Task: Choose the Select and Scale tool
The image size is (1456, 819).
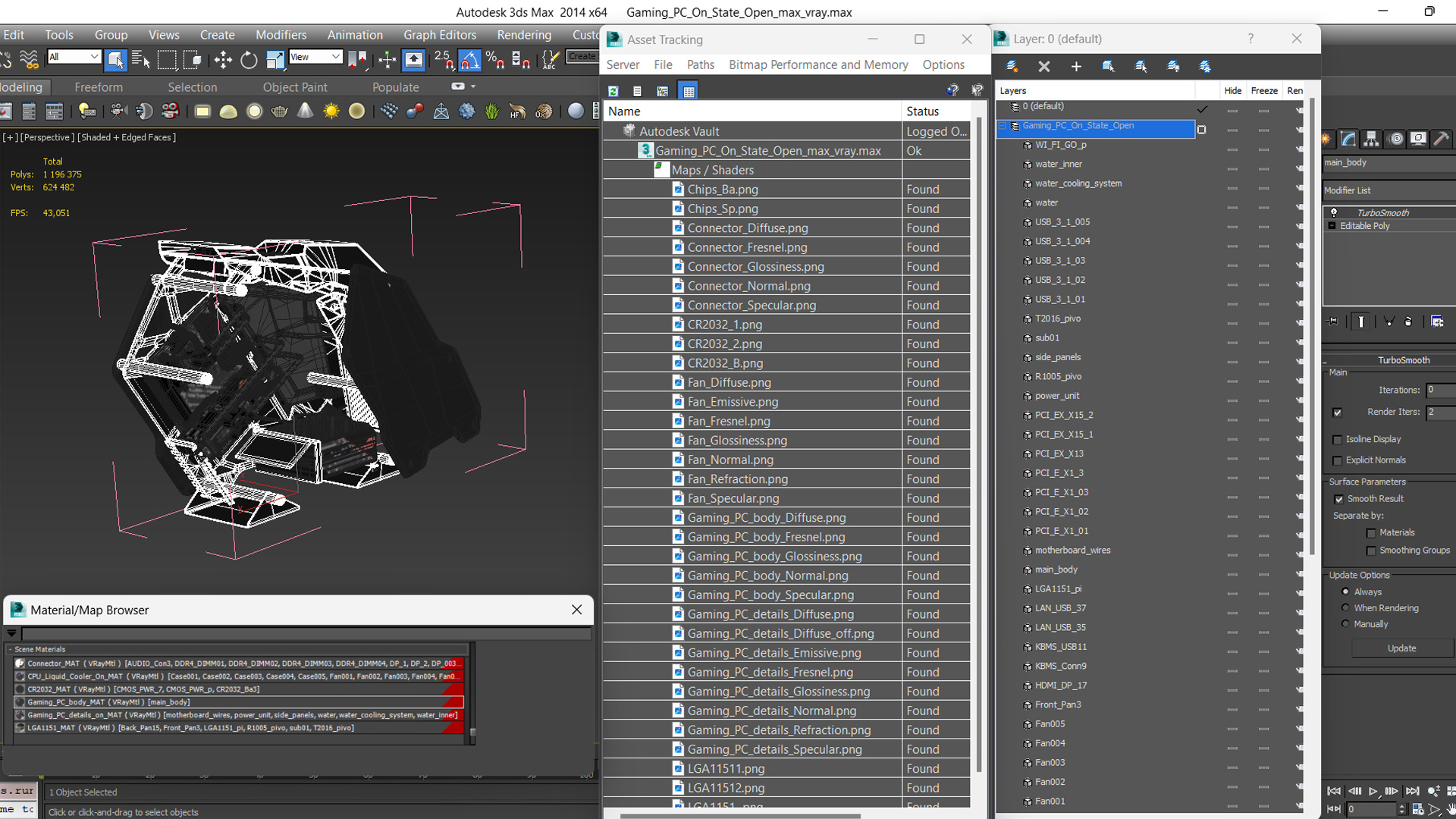Action: pyautogui.click(x=275, y=59)
